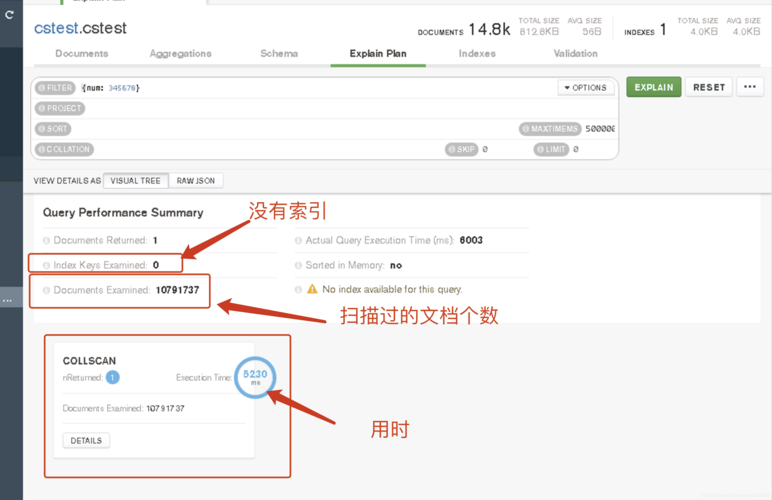Click the RESET button
Viewport: 772px width, 500px height.
point(709,87)
